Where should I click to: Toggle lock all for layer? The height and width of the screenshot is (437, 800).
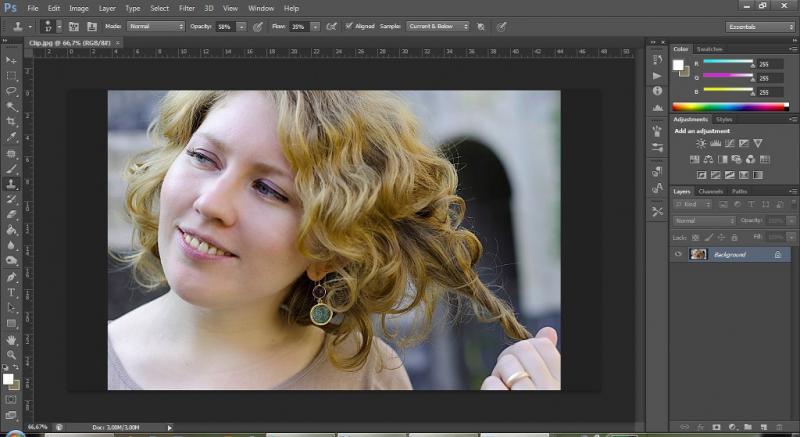tap(734, 238)
